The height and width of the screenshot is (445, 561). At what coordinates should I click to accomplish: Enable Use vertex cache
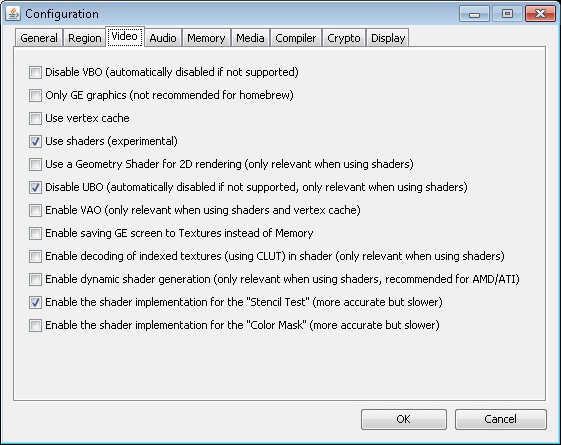click(x=35, y=118)
